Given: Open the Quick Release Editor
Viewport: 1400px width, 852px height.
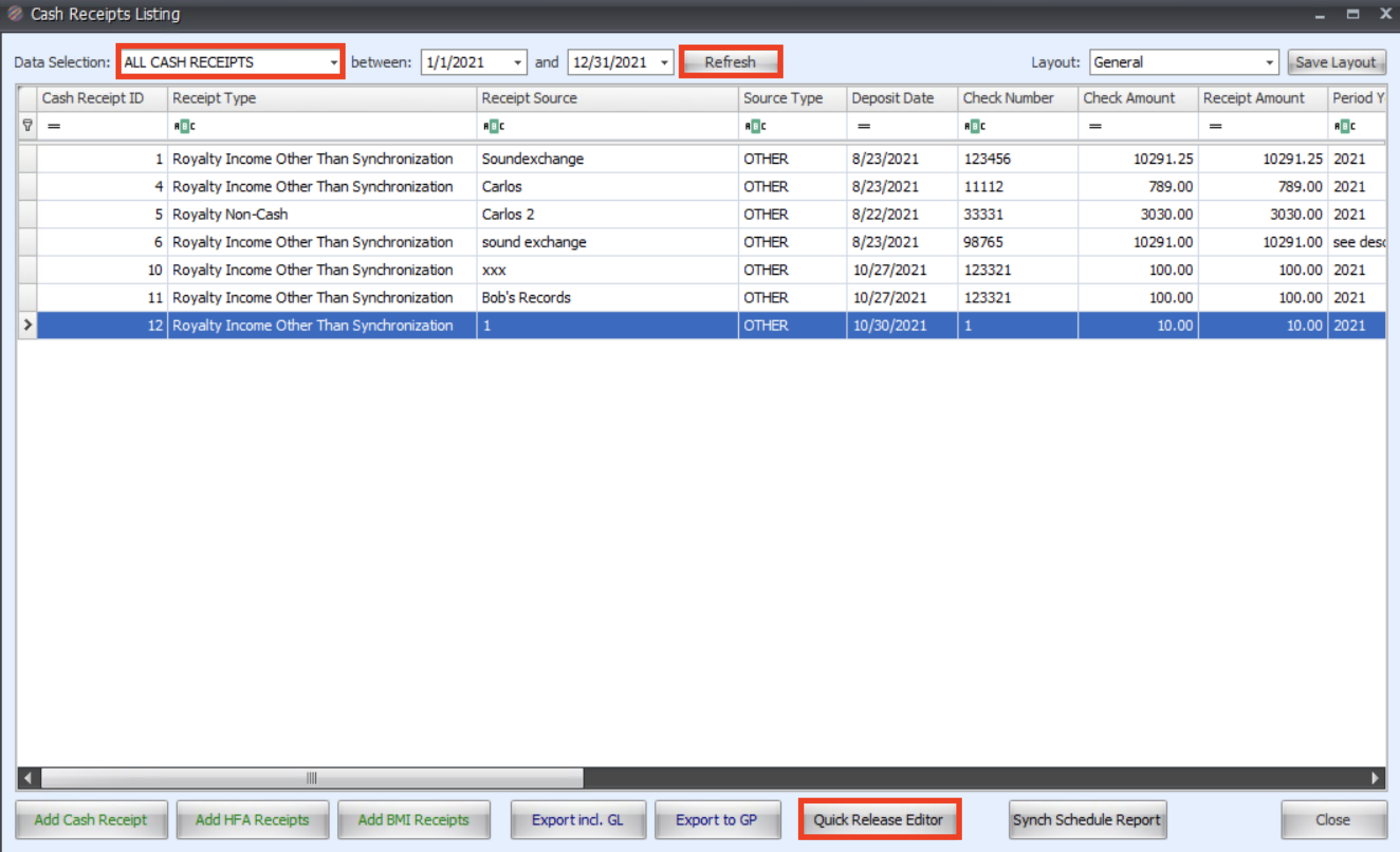Looking at the screenshot, I should [878, 820].
